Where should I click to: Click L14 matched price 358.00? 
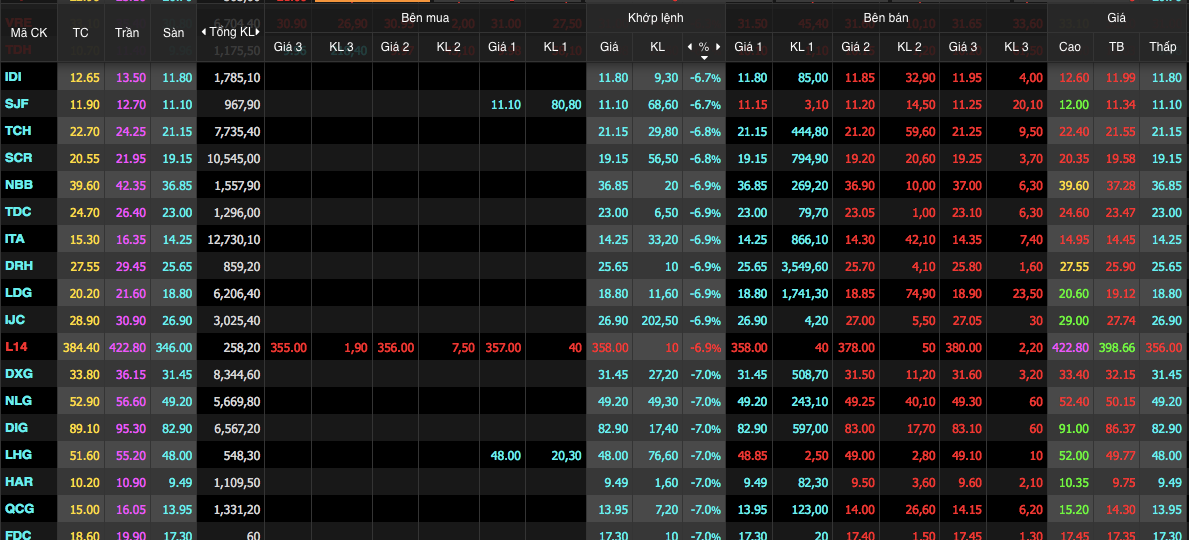click(x=609, y=347)
